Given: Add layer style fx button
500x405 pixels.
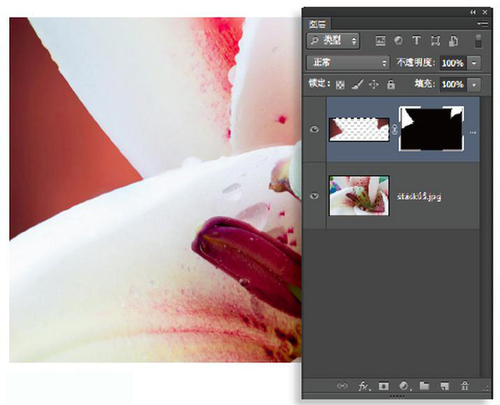Looking at the screenshot, I should 363,386.
